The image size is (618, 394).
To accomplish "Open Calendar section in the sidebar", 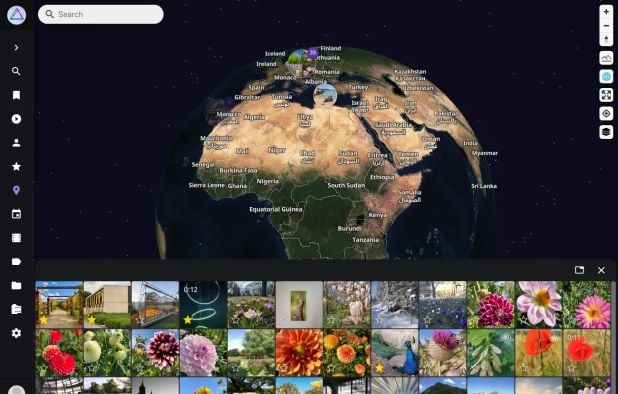I will [x=16, y=214].
